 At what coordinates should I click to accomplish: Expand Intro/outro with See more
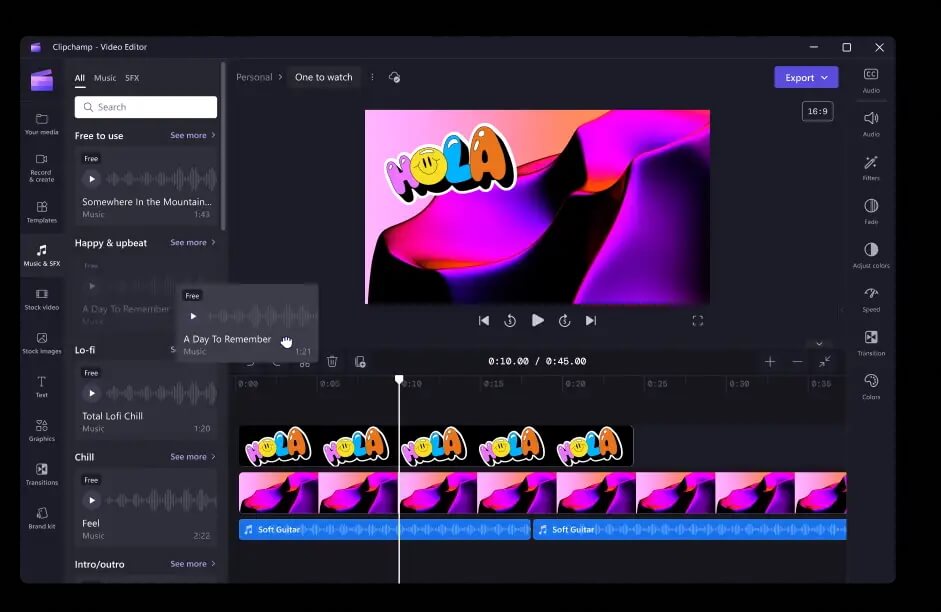(x=193, y=564)
